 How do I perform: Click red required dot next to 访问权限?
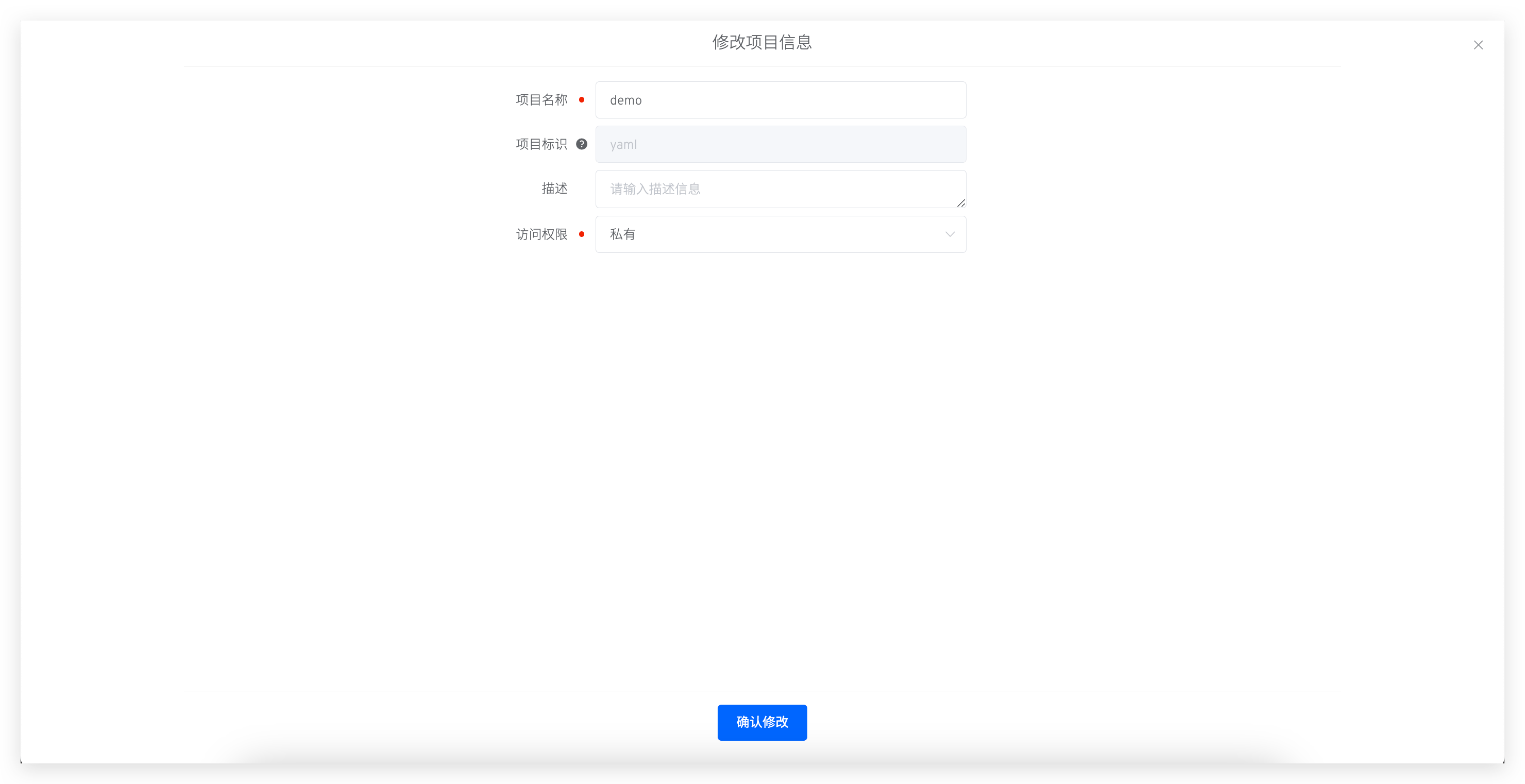coord(581,234)
